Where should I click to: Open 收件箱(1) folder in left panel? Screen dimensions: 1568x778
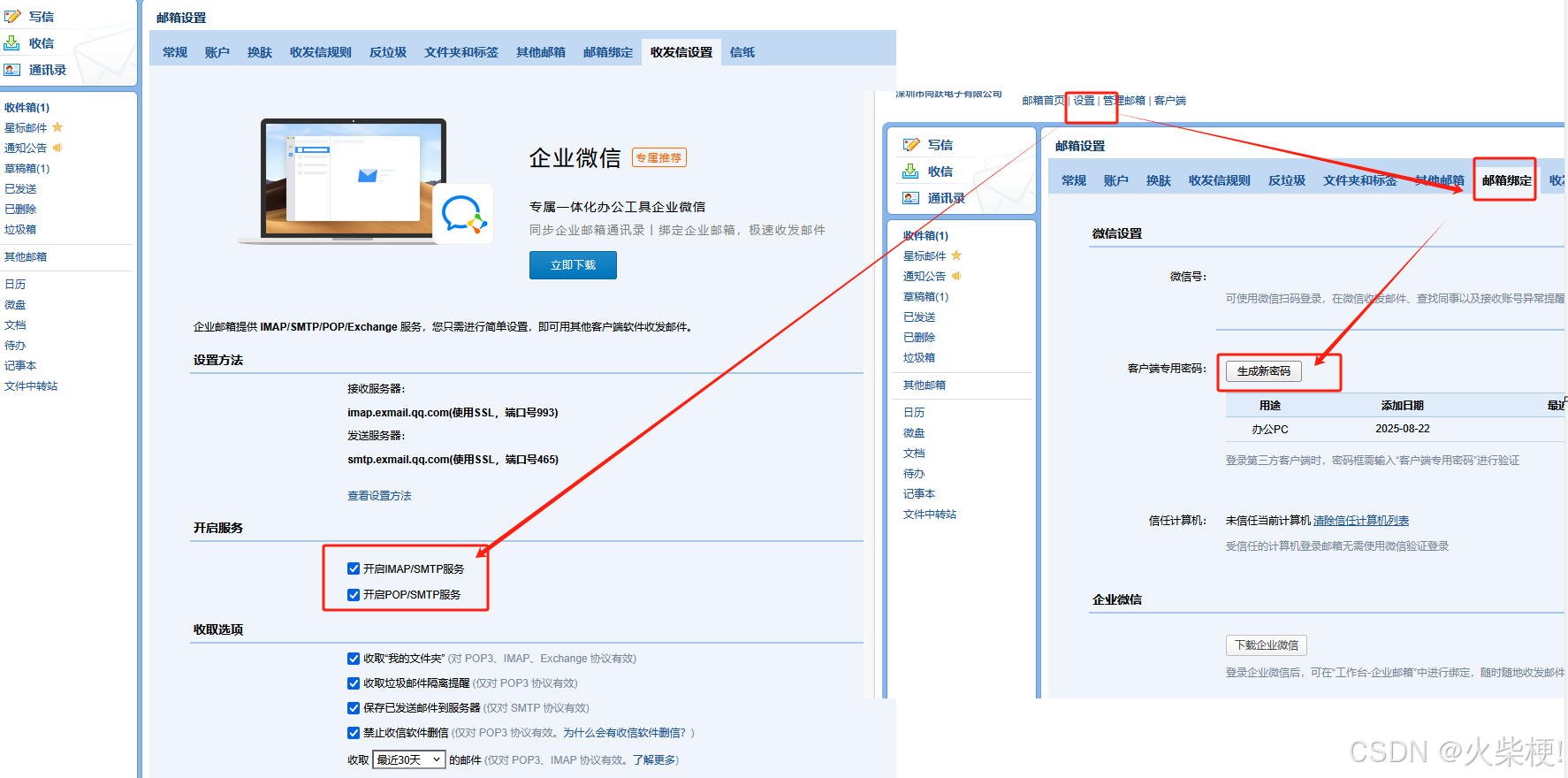pyautogui.click(x=27, y=107)
